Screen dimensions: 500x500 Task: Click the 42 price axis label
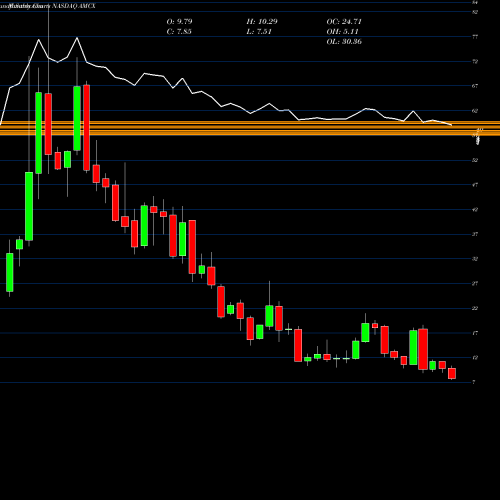[x=475, y=210]
